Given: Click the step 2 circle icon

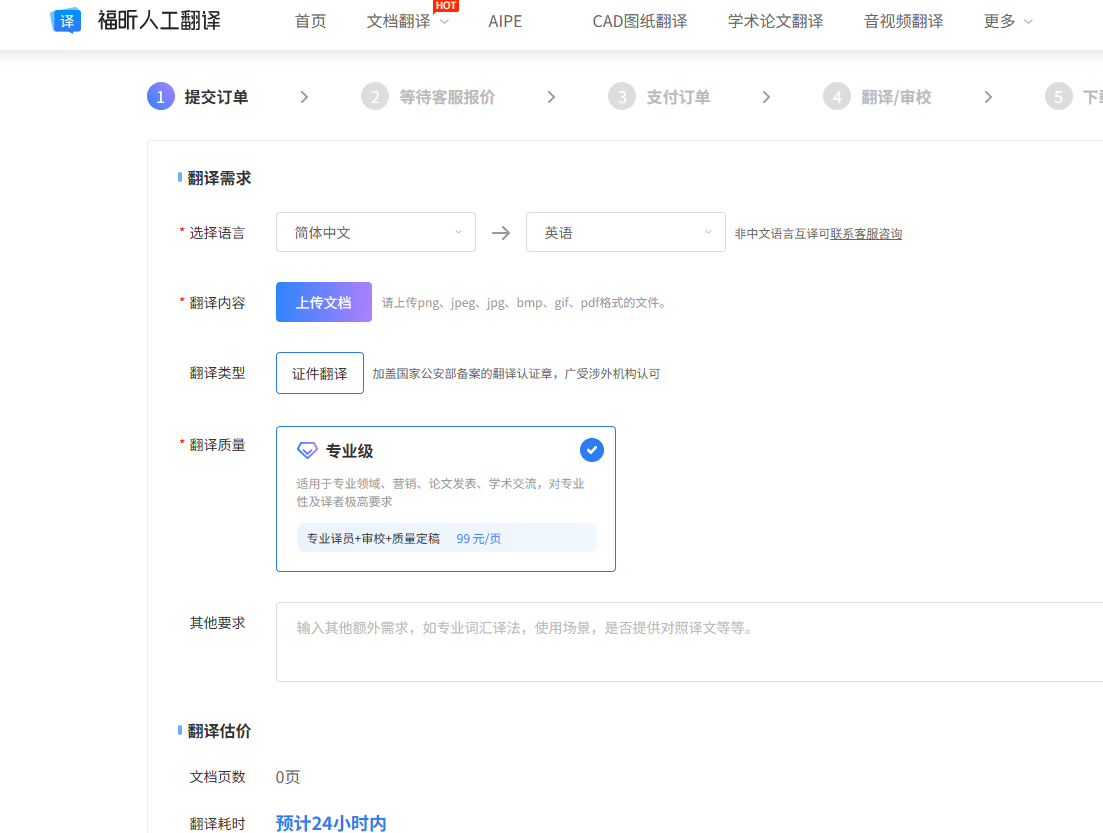Looking at the screenshot, I should click(375, 96).
